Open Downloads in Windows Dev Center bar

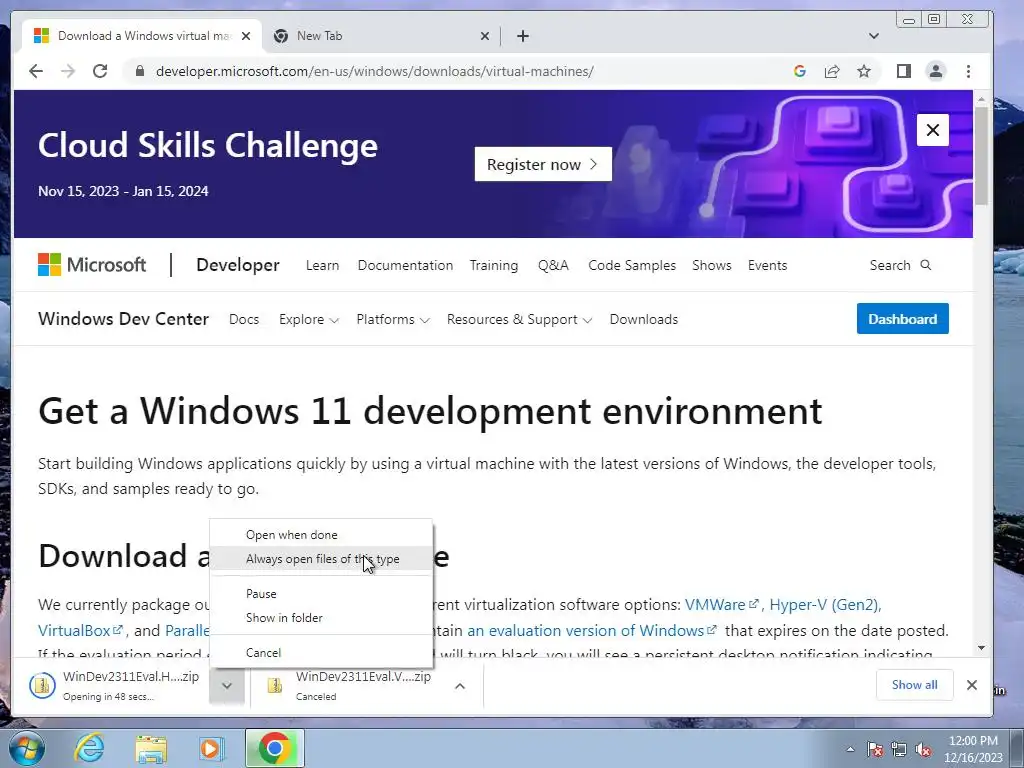[643, 319]
